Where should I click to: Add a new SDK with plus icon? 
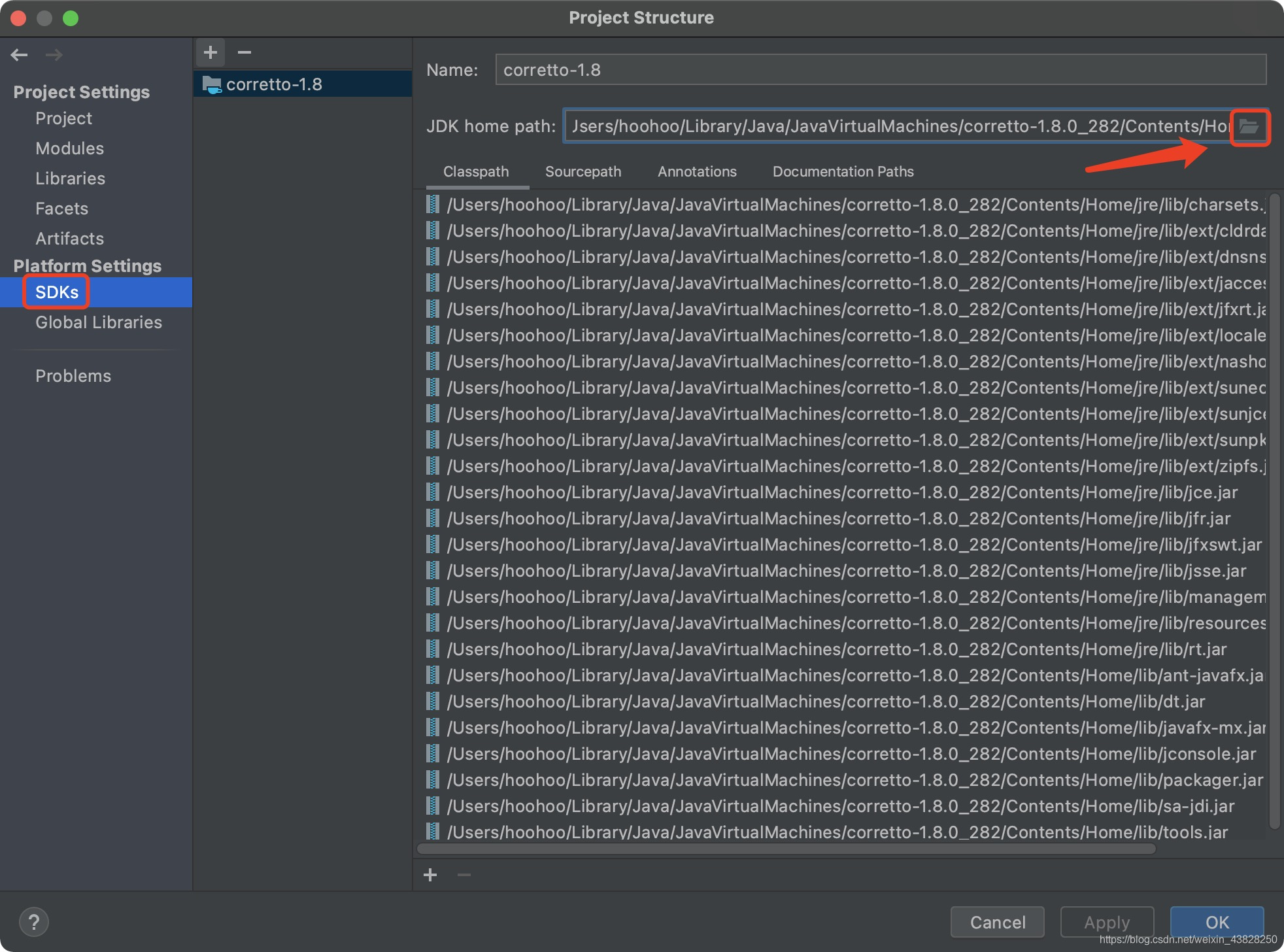coord(211,52)
